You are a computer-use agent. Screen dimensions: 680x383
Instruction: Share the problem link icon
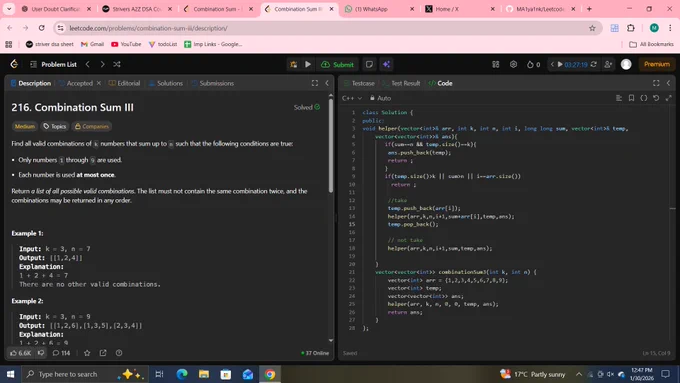click(103, 353)
